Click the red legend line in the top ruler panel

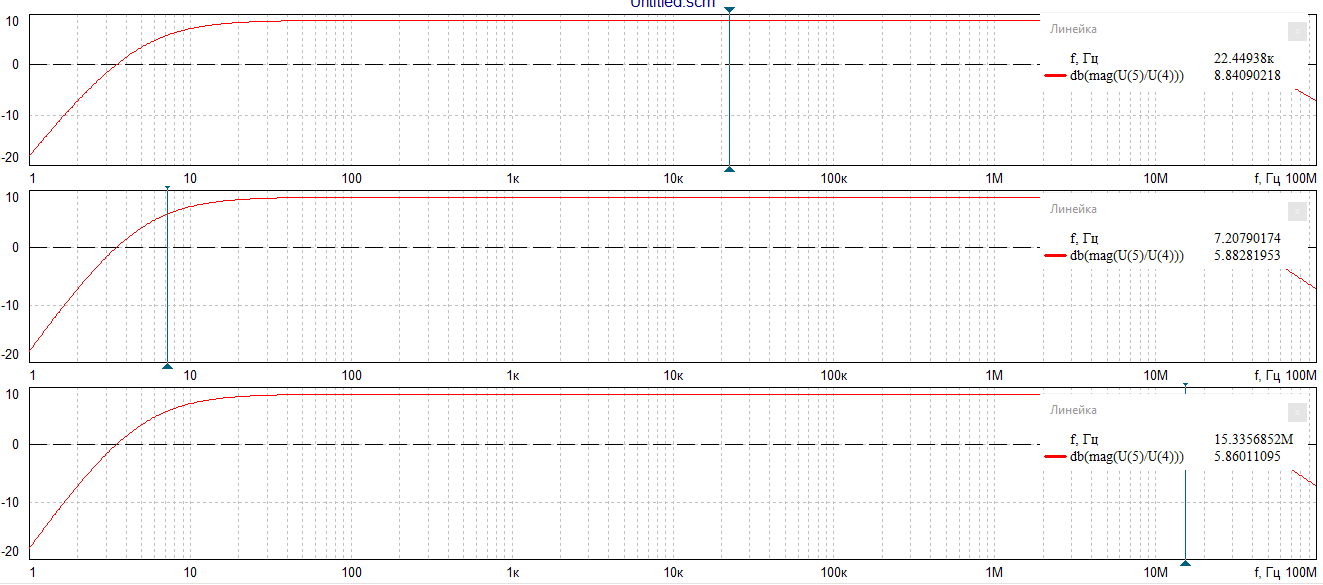[x=1055, y=75]
